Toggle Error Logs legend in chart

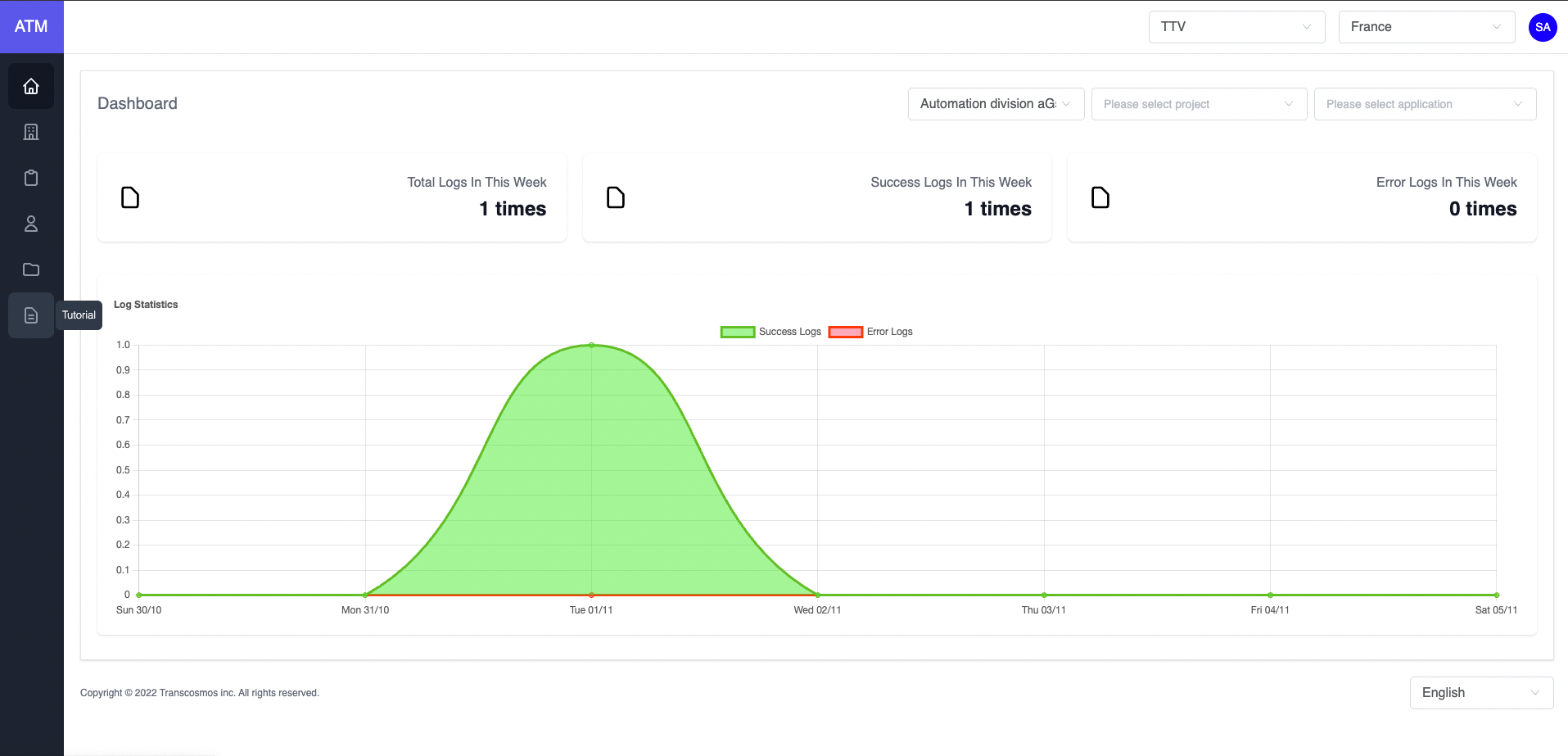click(x=870, y=332)
